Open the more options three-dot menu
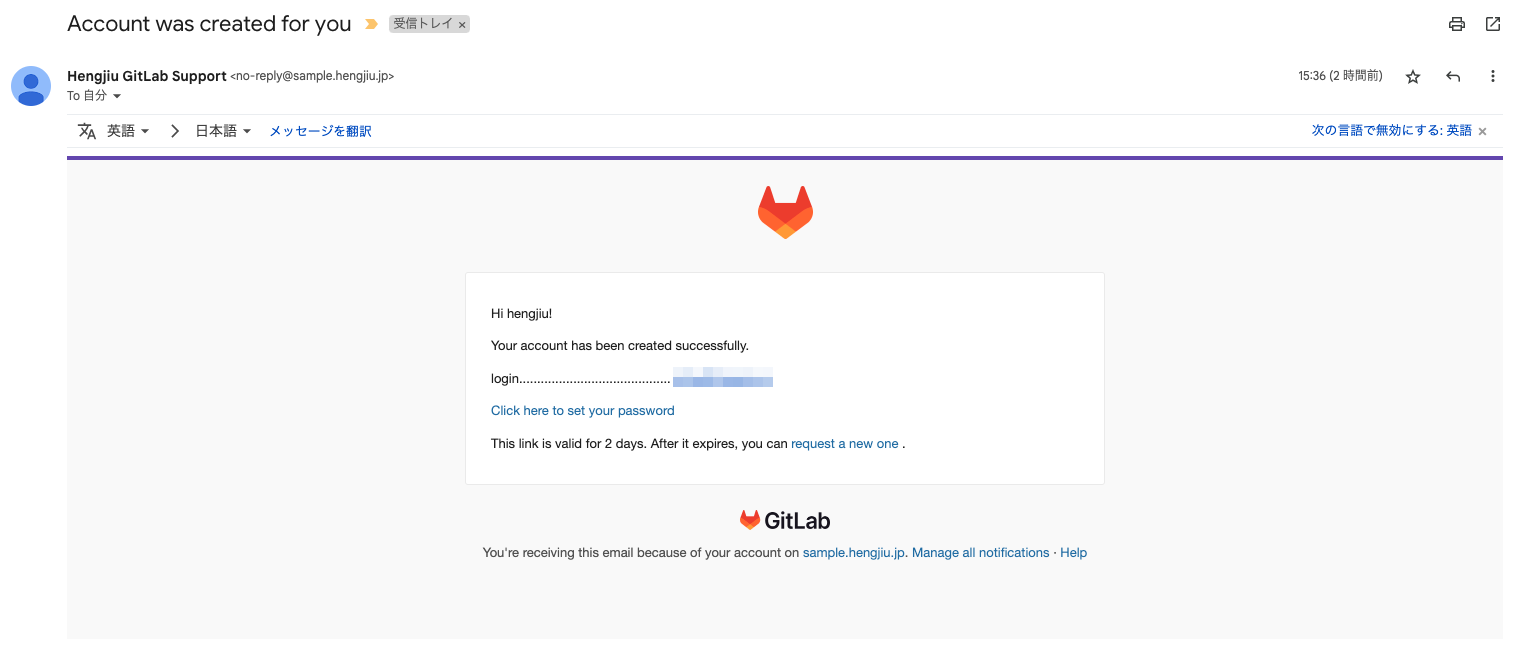 point(1492,75)
